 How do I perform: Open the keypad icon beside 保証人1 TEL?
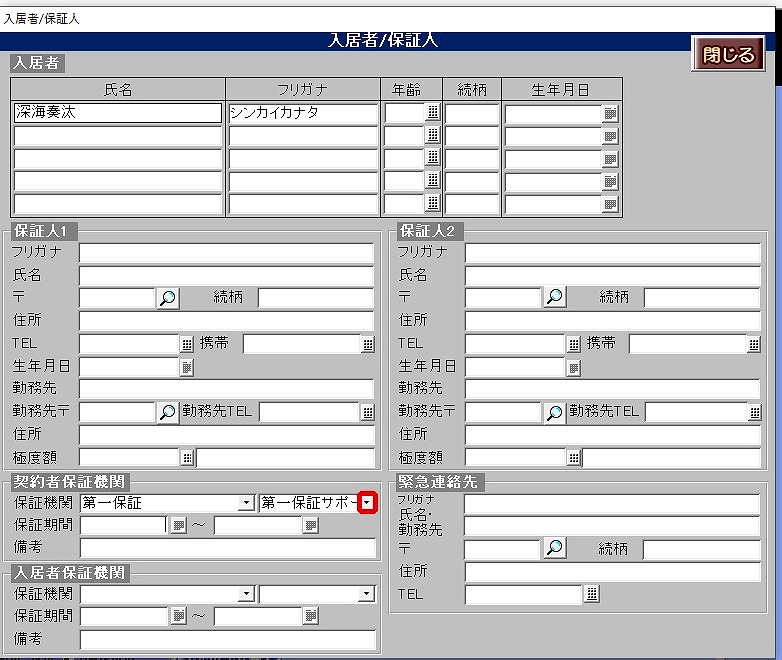click(186, 344)
